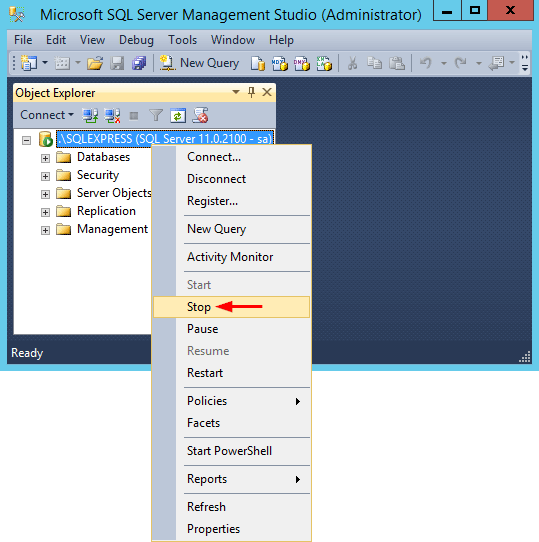Choose Disconnect from the context menu

[x=232, y=179]
